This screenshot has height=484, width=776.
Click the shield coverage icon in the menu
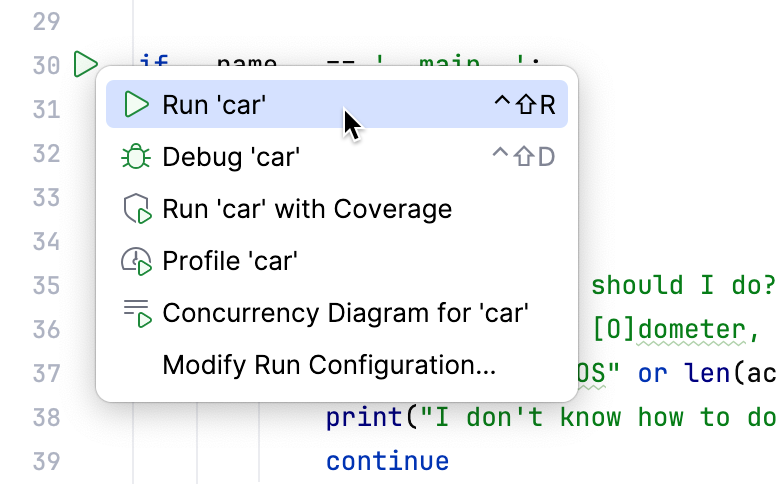[136, 210]
